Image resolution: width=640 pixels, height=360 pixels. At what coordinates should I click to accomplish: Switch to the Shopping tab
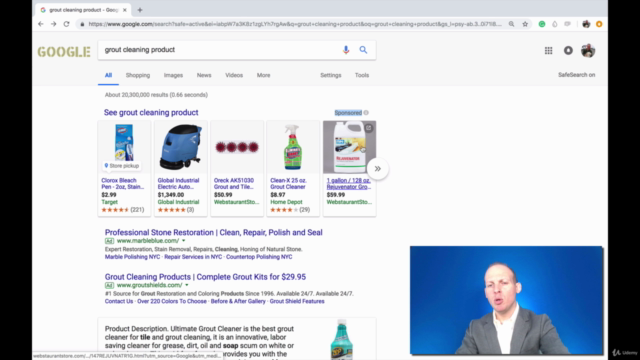[138, 75]
